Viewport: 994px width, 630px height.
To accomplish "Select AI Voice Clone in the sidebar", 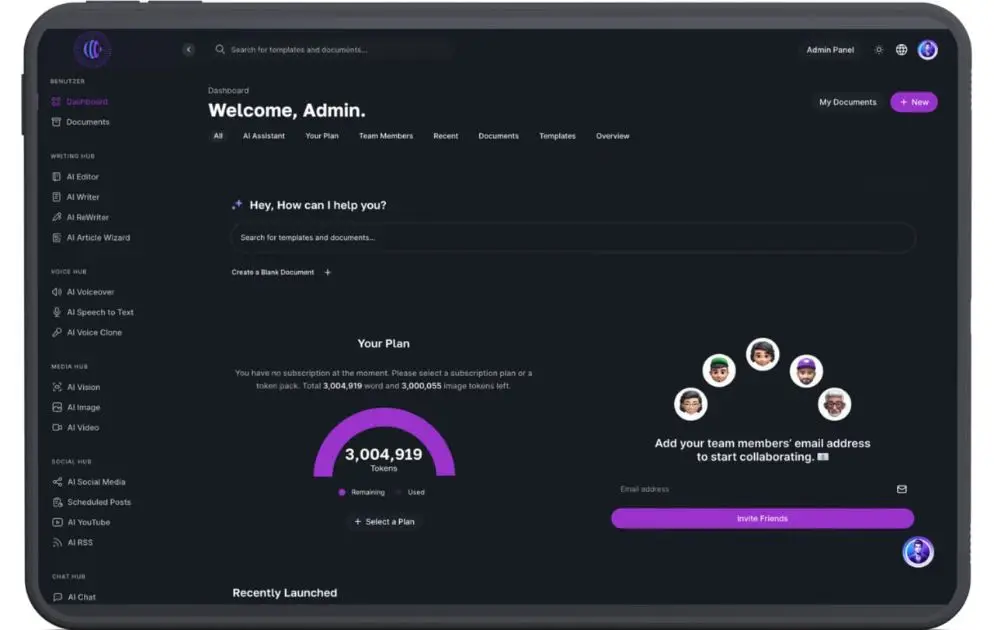I will point(94,332).
